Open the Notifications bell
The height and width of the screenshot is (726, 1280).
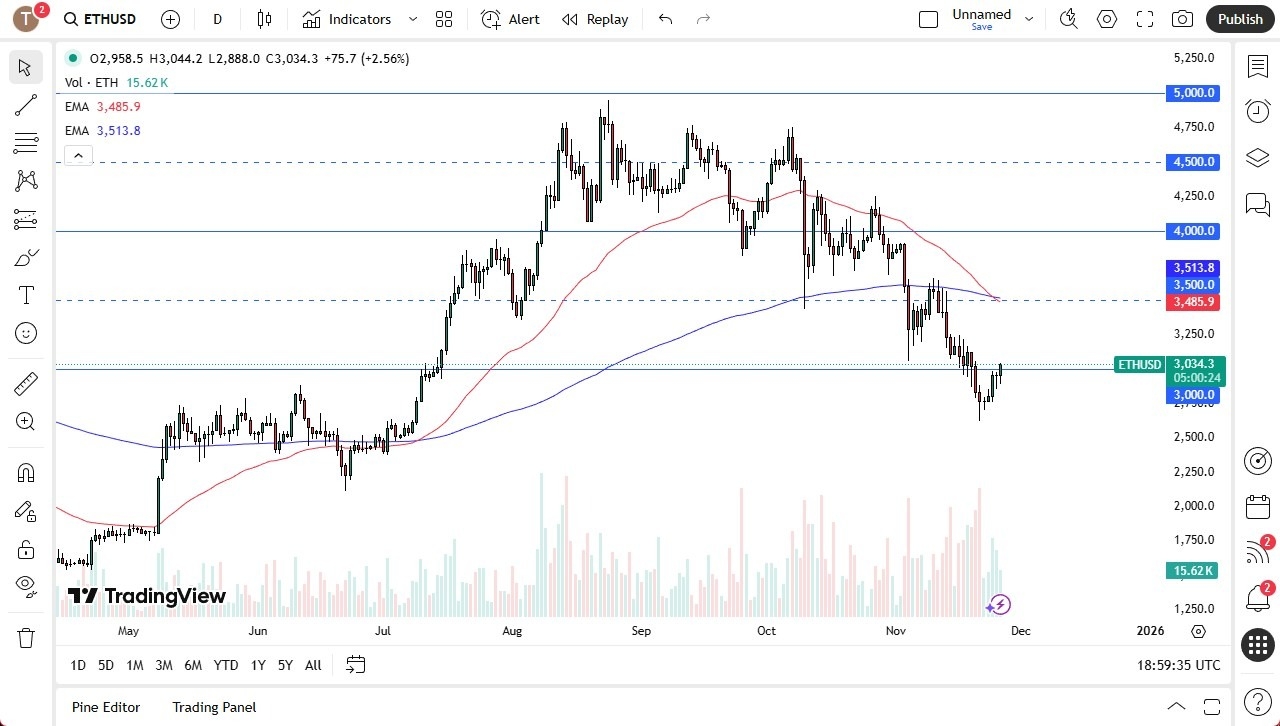[x=1257, y=598]
